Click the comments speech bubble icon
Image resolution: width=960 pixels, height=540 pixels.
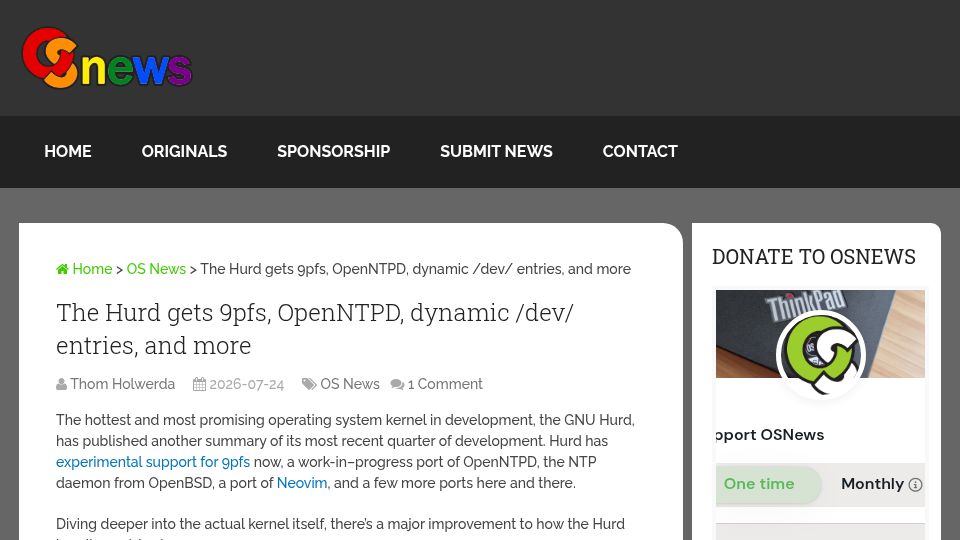[x=397, y=384]
